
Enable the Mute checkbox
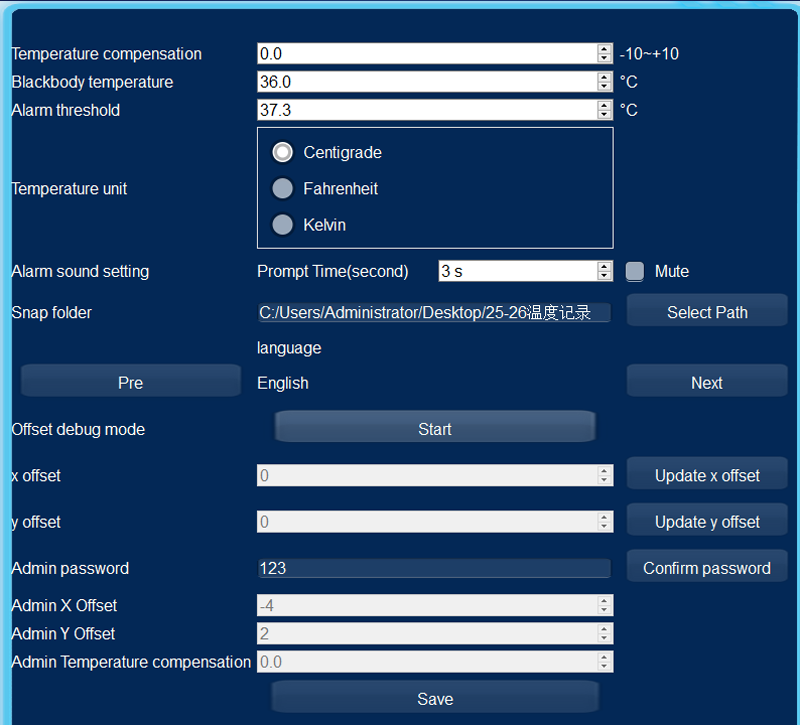635,271
